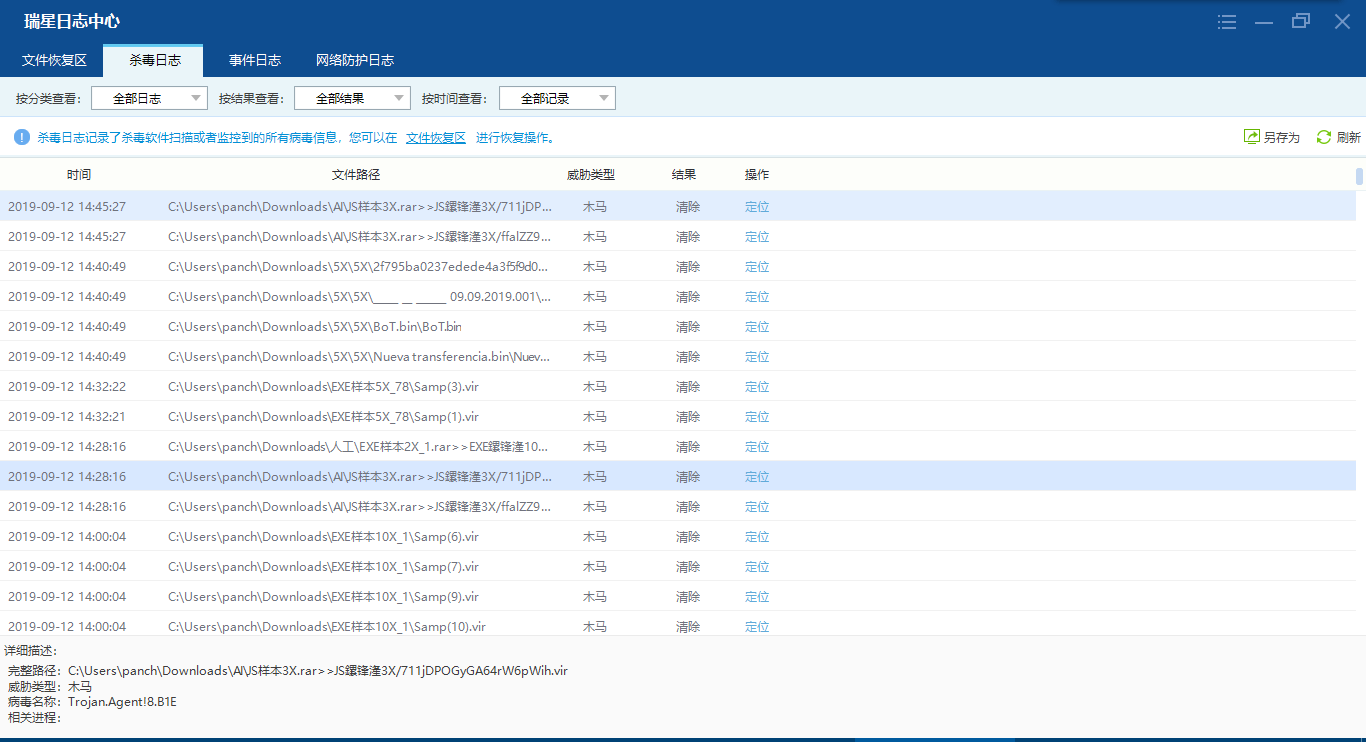The height and width of the screenshot is (742, 1366).
Task: Open the 网络防护日志 tab
Action: coord(355,60)
